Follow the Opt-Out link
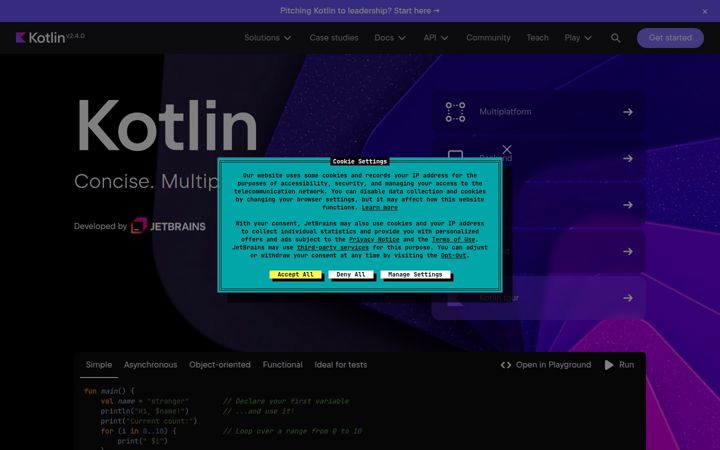Screen dimensions: 720x450 pos(453,256)
